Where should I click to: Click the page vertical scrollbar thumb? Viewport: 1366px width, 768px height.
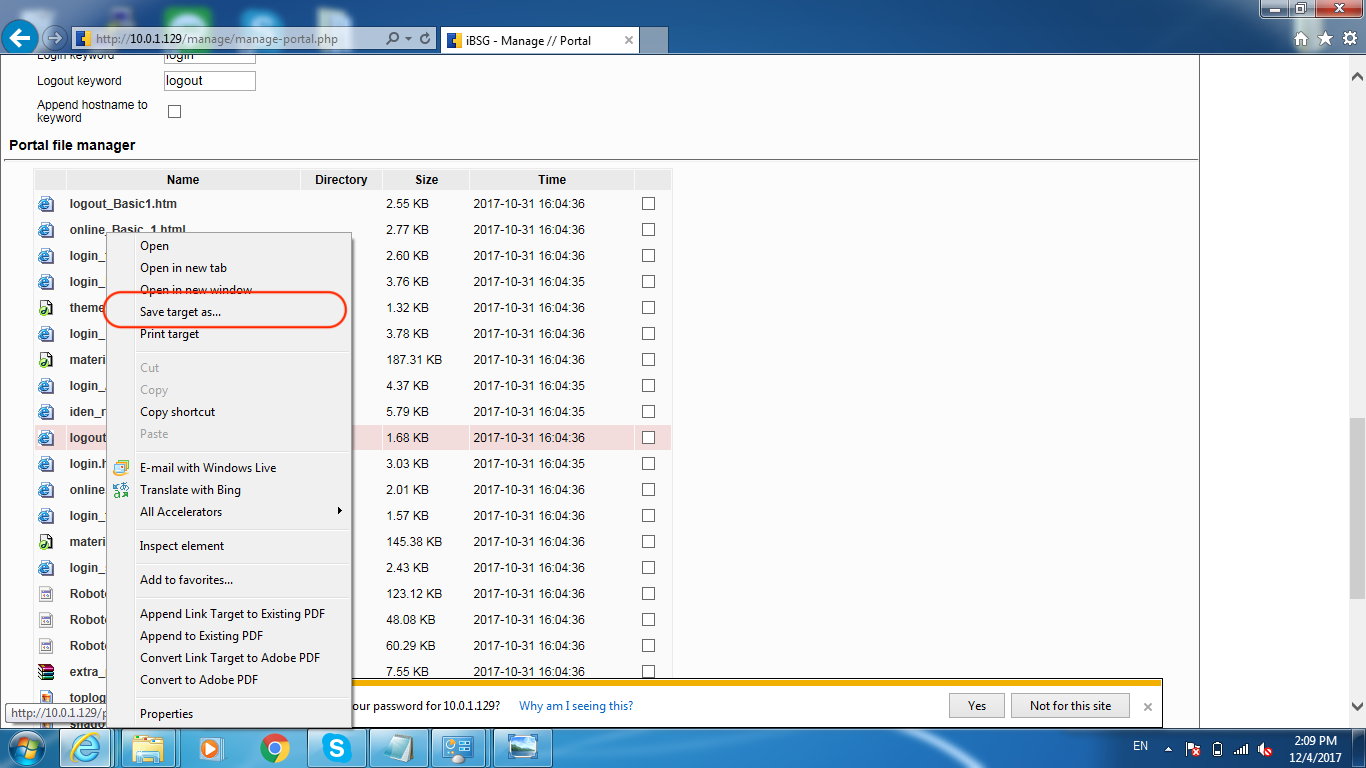coord(1357,507)
